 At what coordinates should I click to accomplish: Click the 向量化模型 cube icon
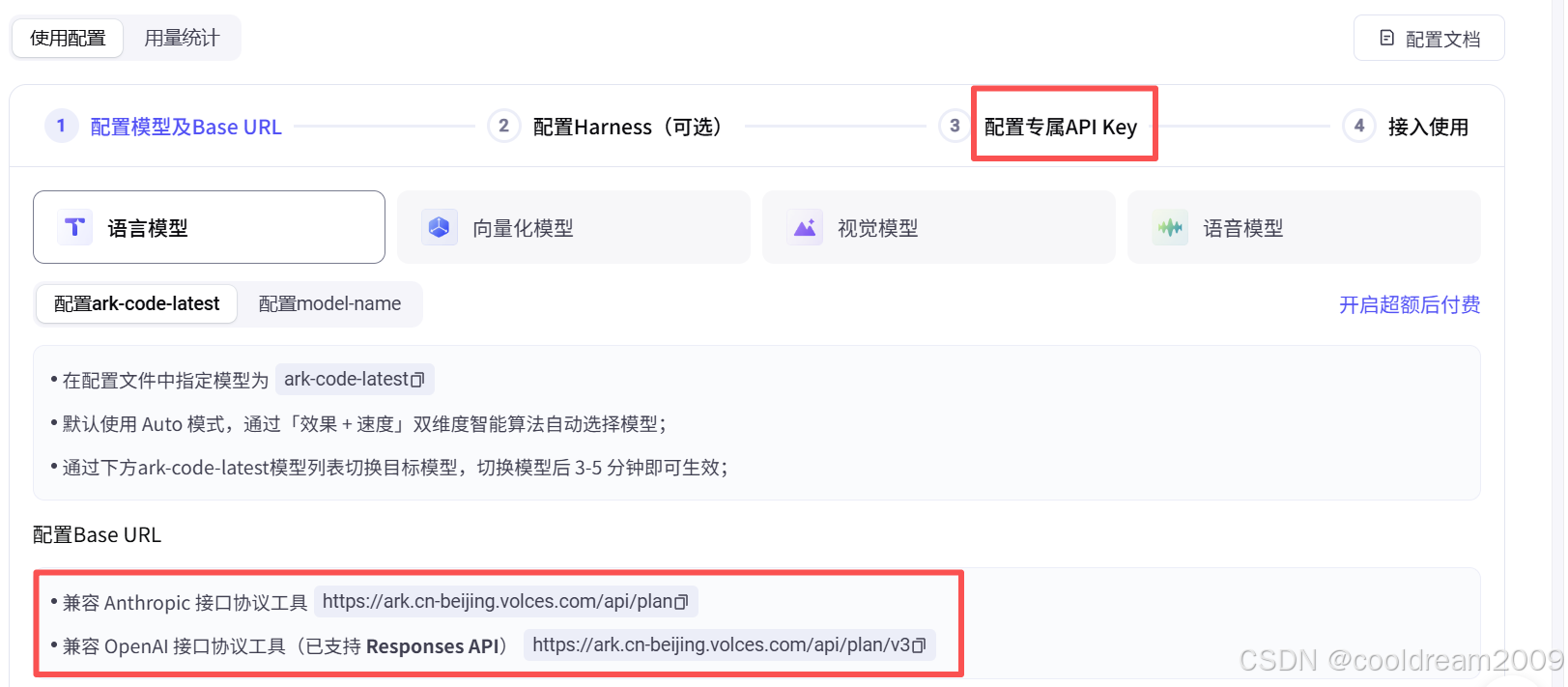click(x=440, y=227)
